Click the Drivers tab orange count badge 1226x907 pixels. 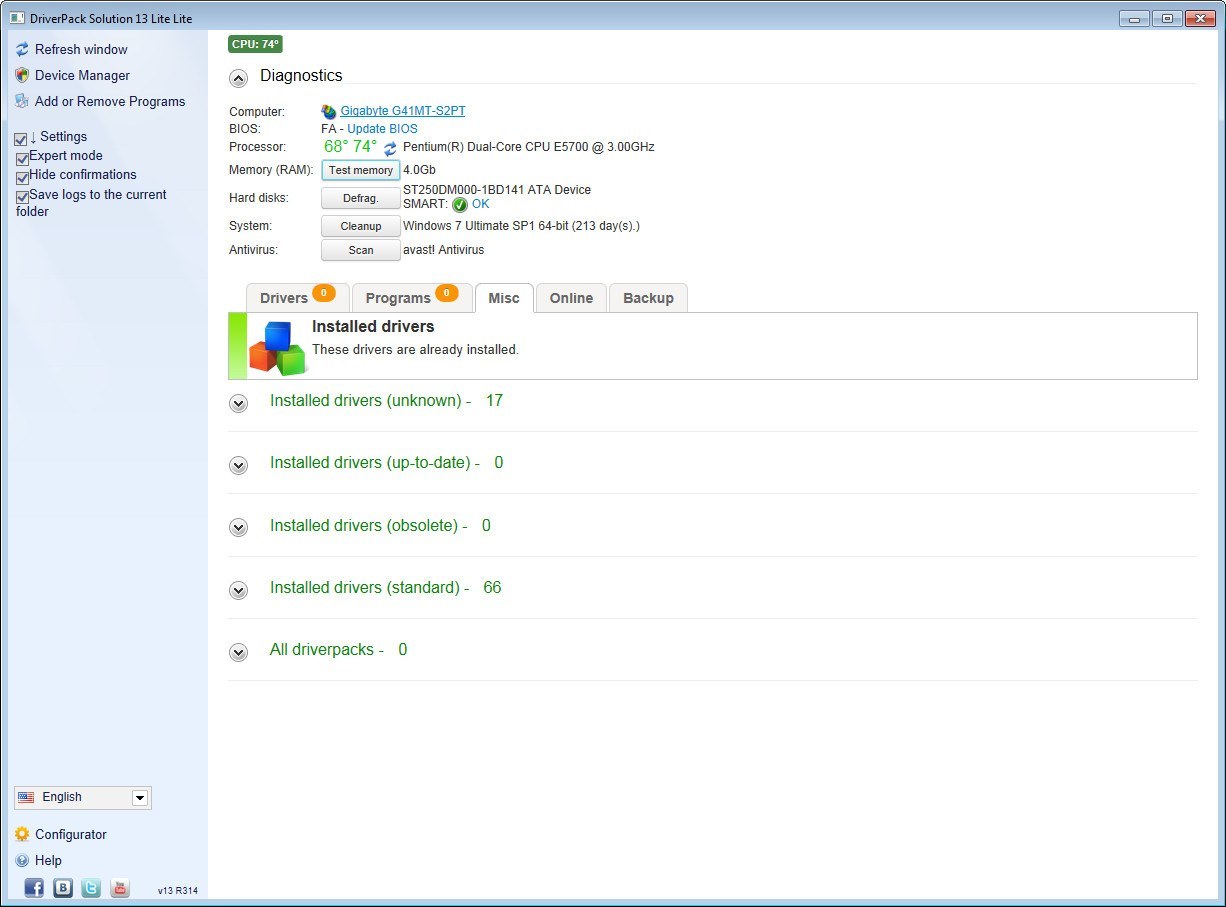[323, 293]
